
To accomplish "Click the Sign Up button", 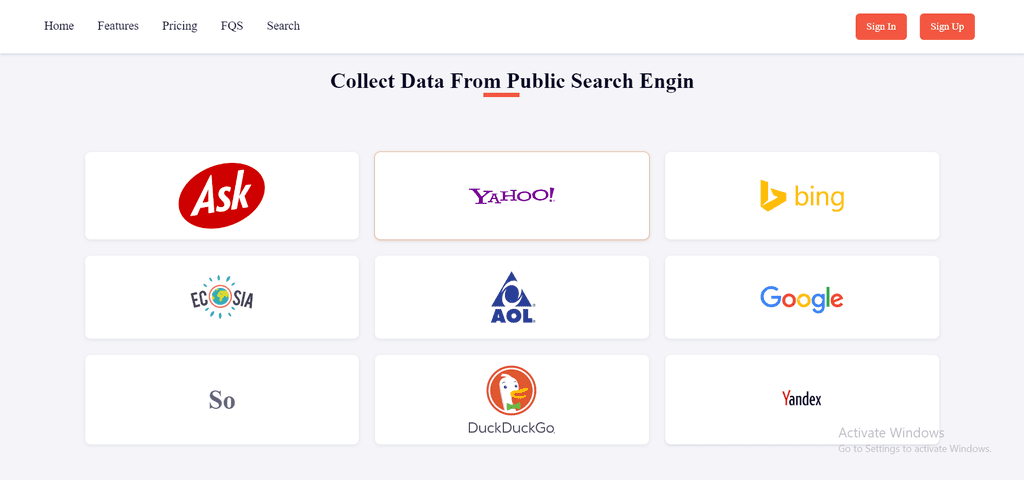I will pos(947,27).
